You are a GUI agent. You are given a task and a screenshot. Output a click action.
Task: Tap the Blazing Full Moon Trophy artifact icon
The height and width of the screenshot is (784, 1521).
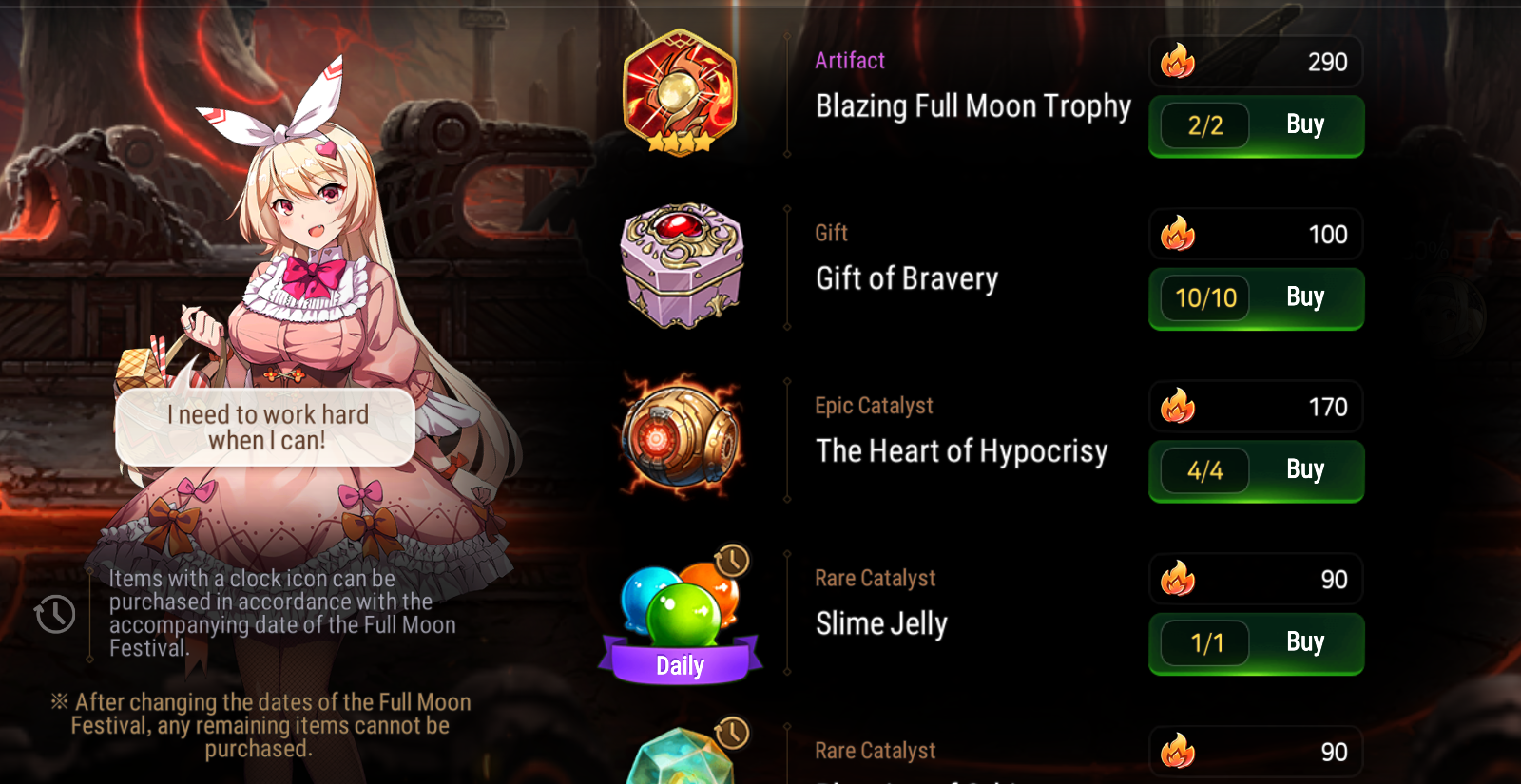[x=680, y=92]
